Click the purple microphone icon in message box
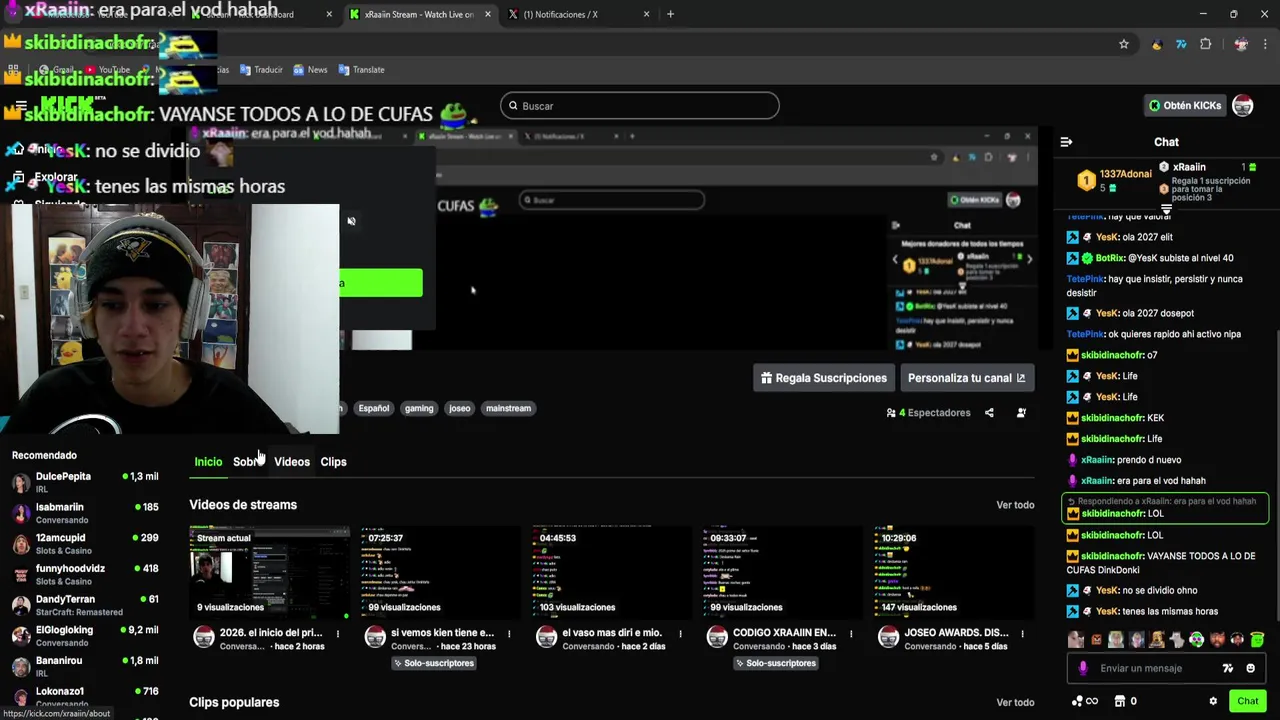Screen dimensions: 1280x720 pyautogui.click(x=1083, y=668)
